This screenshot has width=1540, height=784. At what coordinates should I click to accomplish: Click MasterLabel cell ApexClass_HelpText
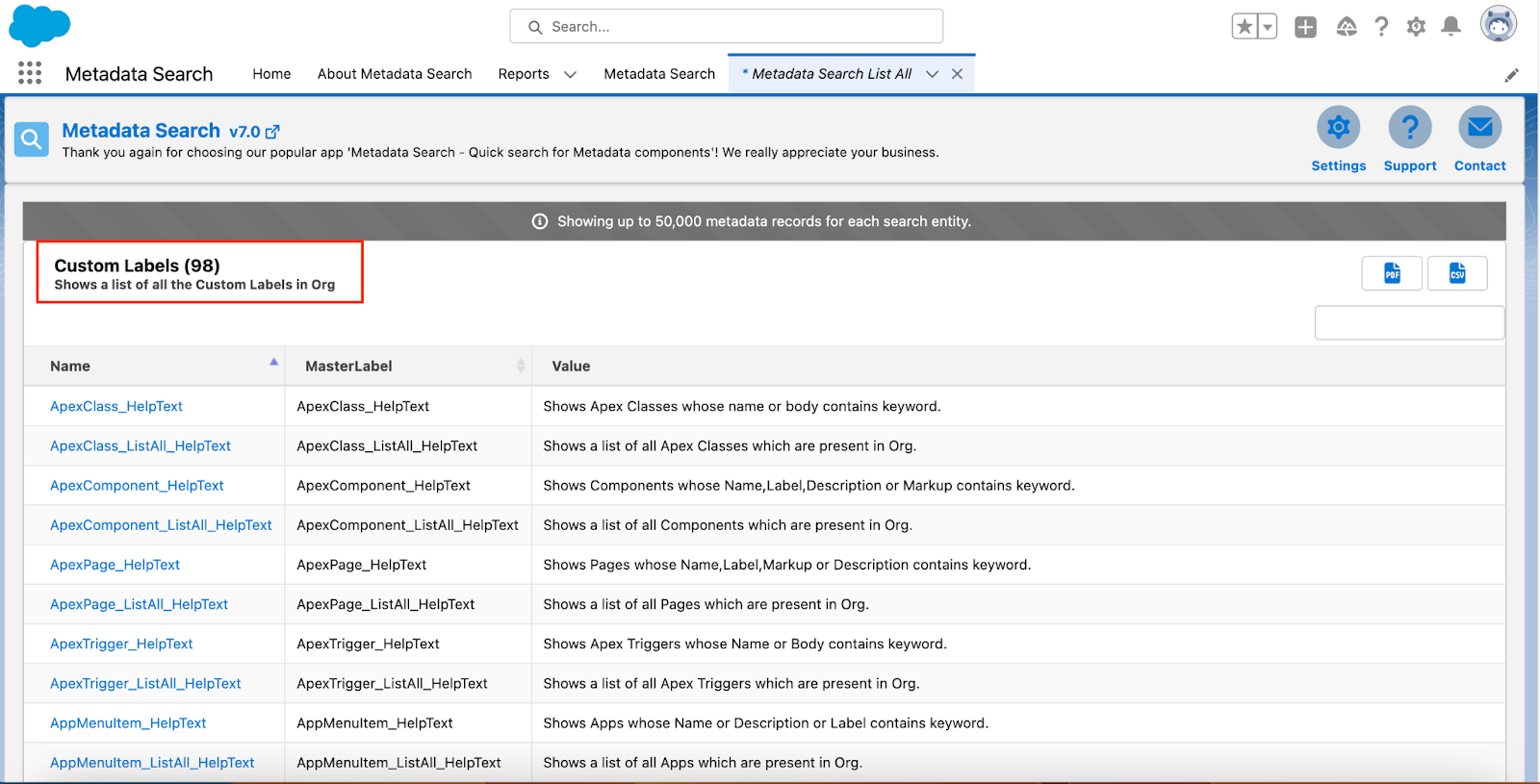[363, 407]
